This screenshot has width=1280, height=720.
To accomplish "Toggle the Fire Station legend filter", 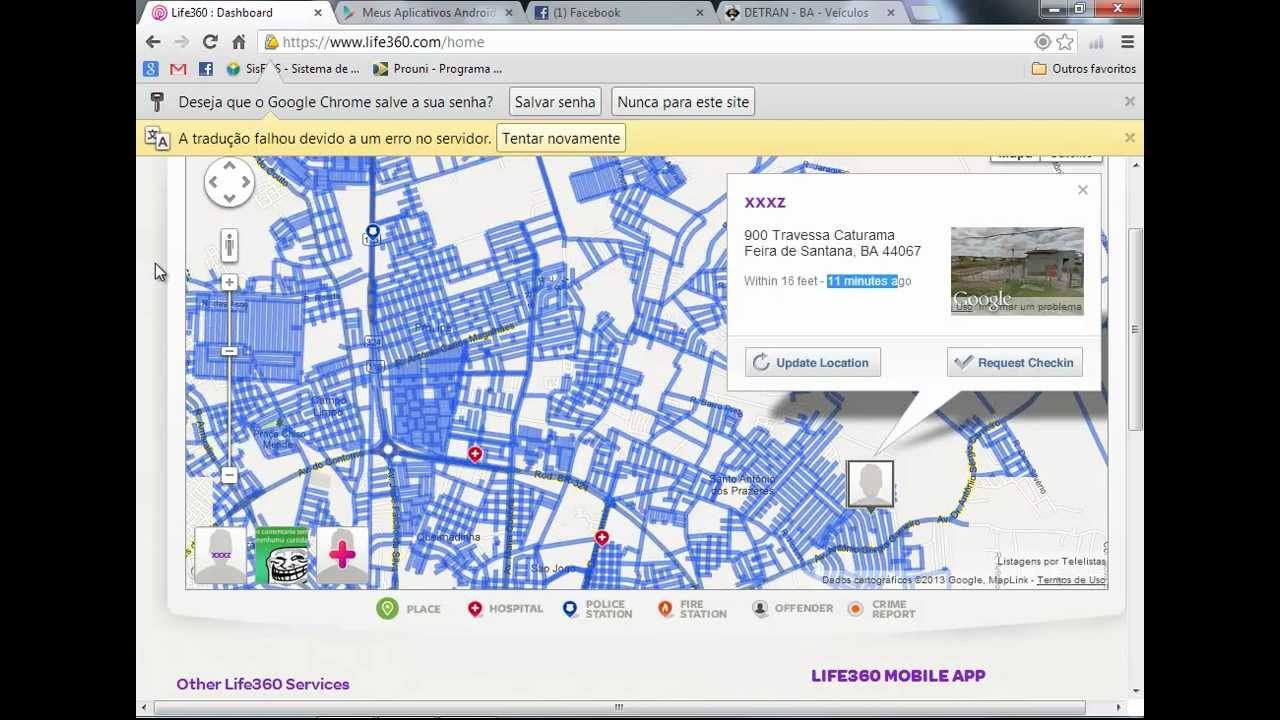I will pos(692,608).
